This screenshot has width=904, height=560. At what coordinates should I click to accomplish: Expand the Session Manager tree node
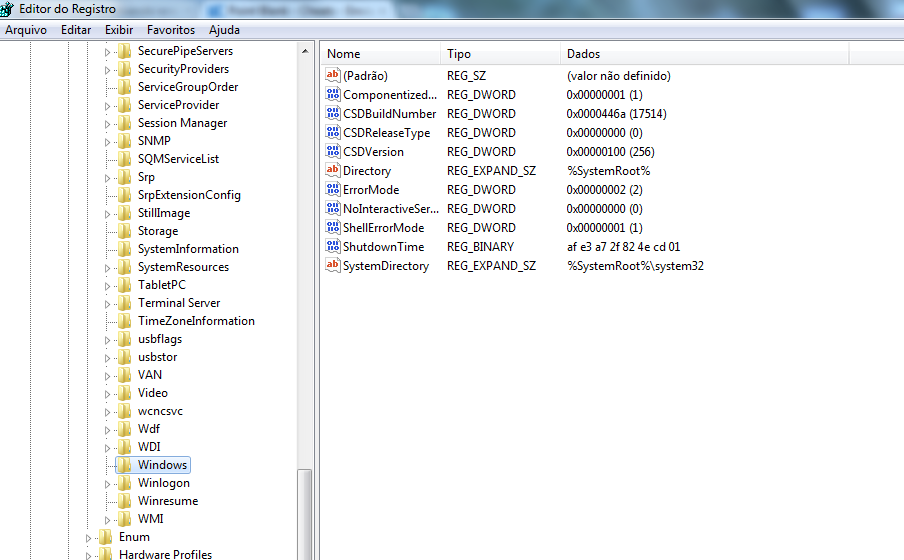108,123
